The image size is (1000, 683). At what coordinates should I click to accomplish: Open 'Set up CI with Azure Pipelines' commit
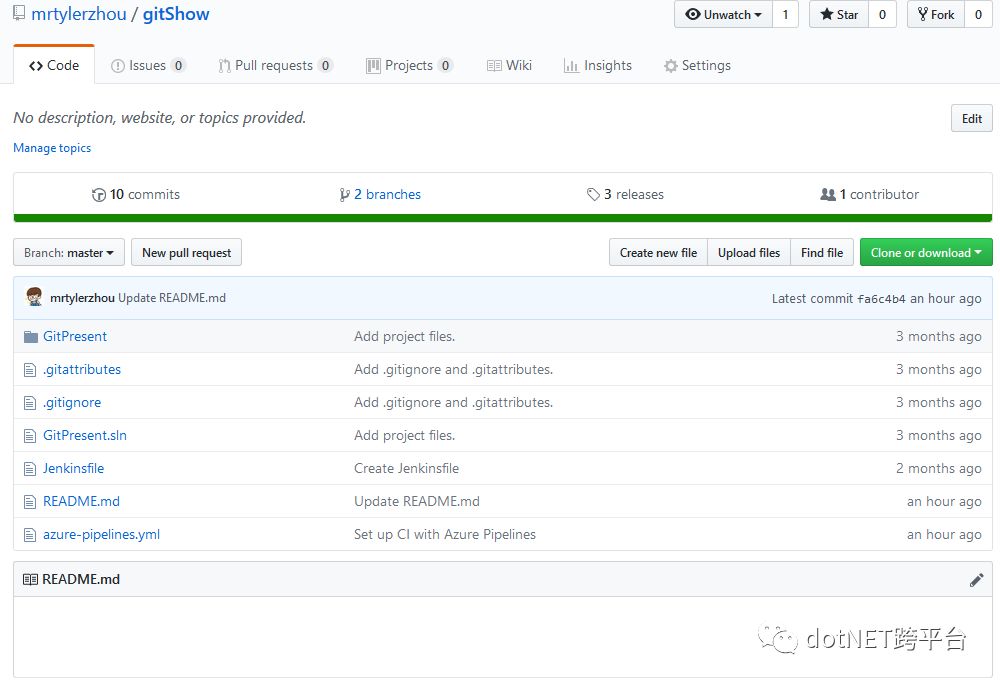click(445, 535)
